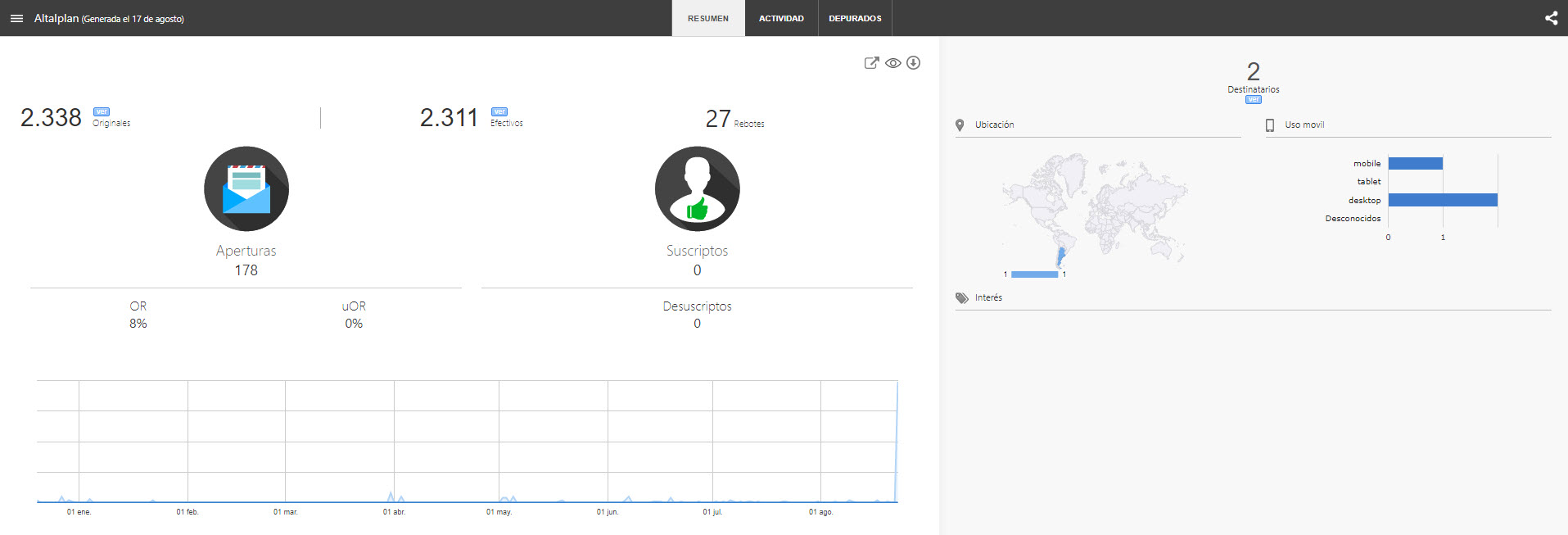Click the Interés tag icon
This screenshot has width=1568, height=535.
pyautogui.click(x=961, y=298)
